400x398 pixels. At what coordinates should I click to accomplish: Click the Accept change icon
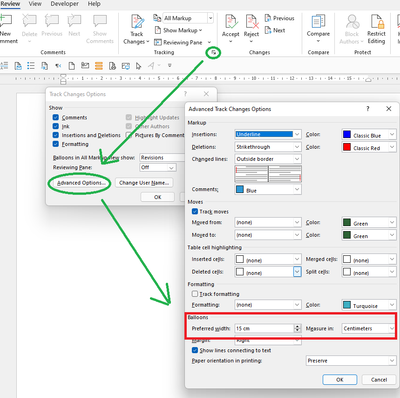coord(231,22)
